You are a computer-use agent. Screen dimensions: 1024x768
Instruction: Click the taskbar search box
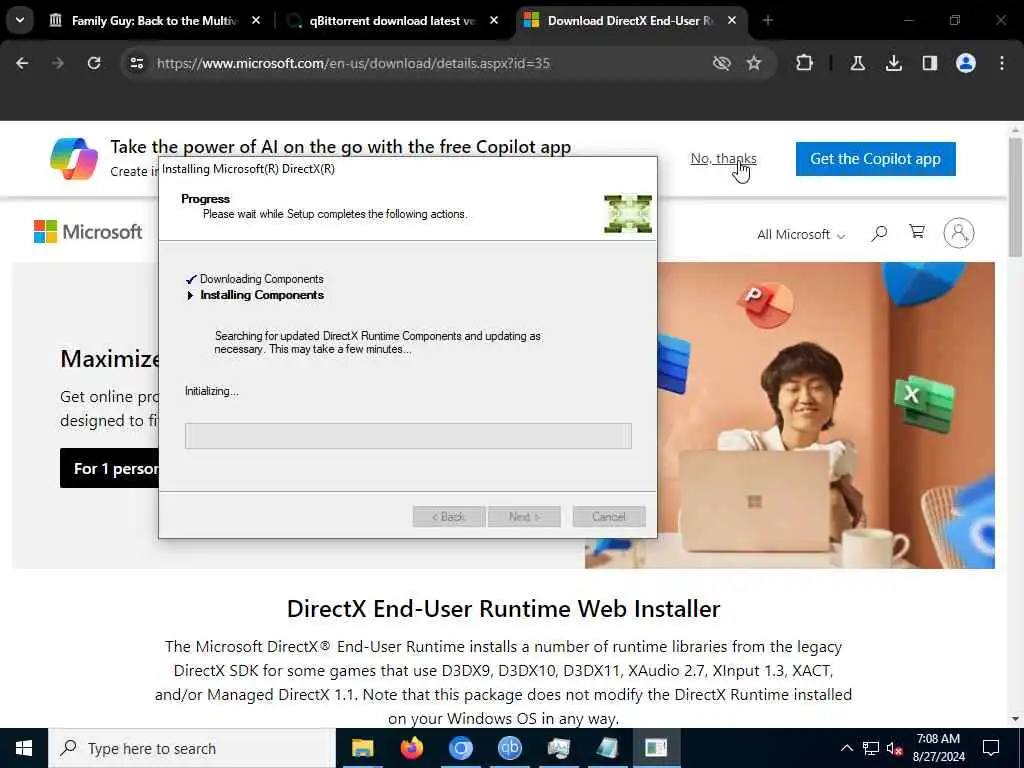point(192,748)
